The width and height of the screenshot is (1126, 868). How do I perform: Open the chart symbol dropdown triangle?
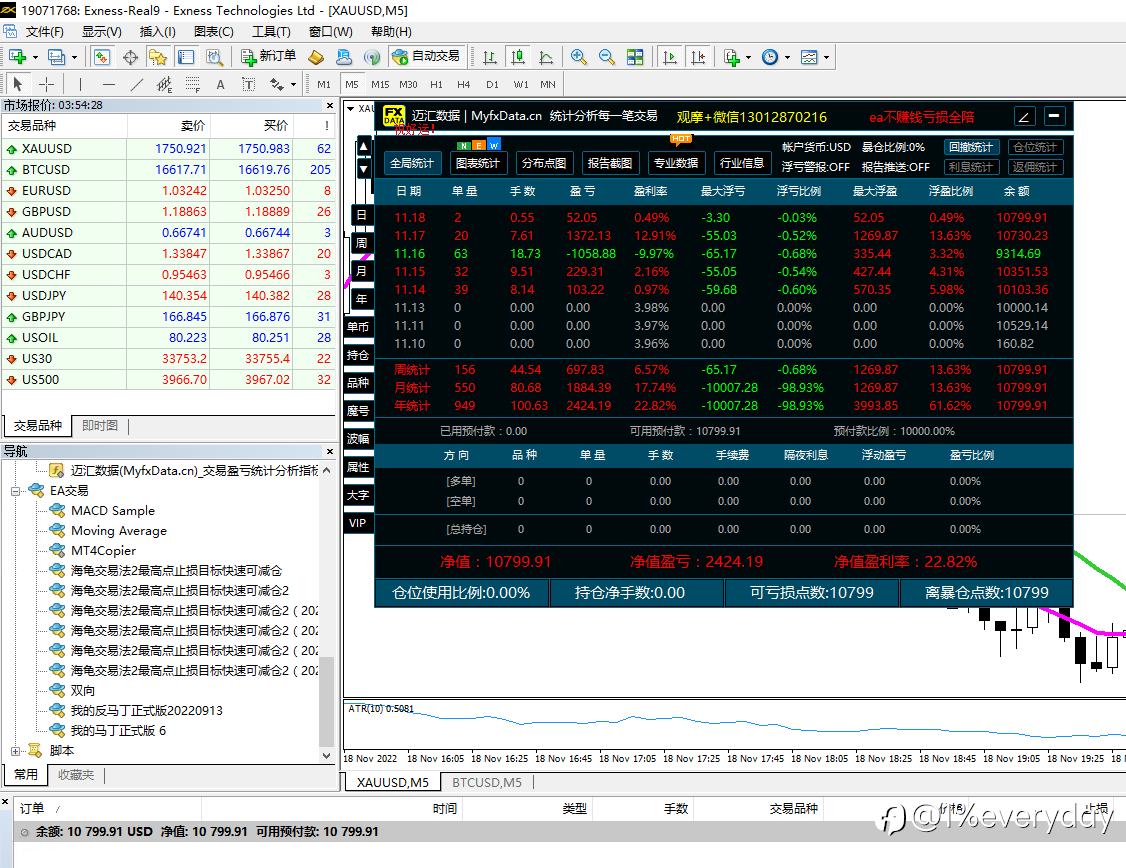[x=350, y=108]
